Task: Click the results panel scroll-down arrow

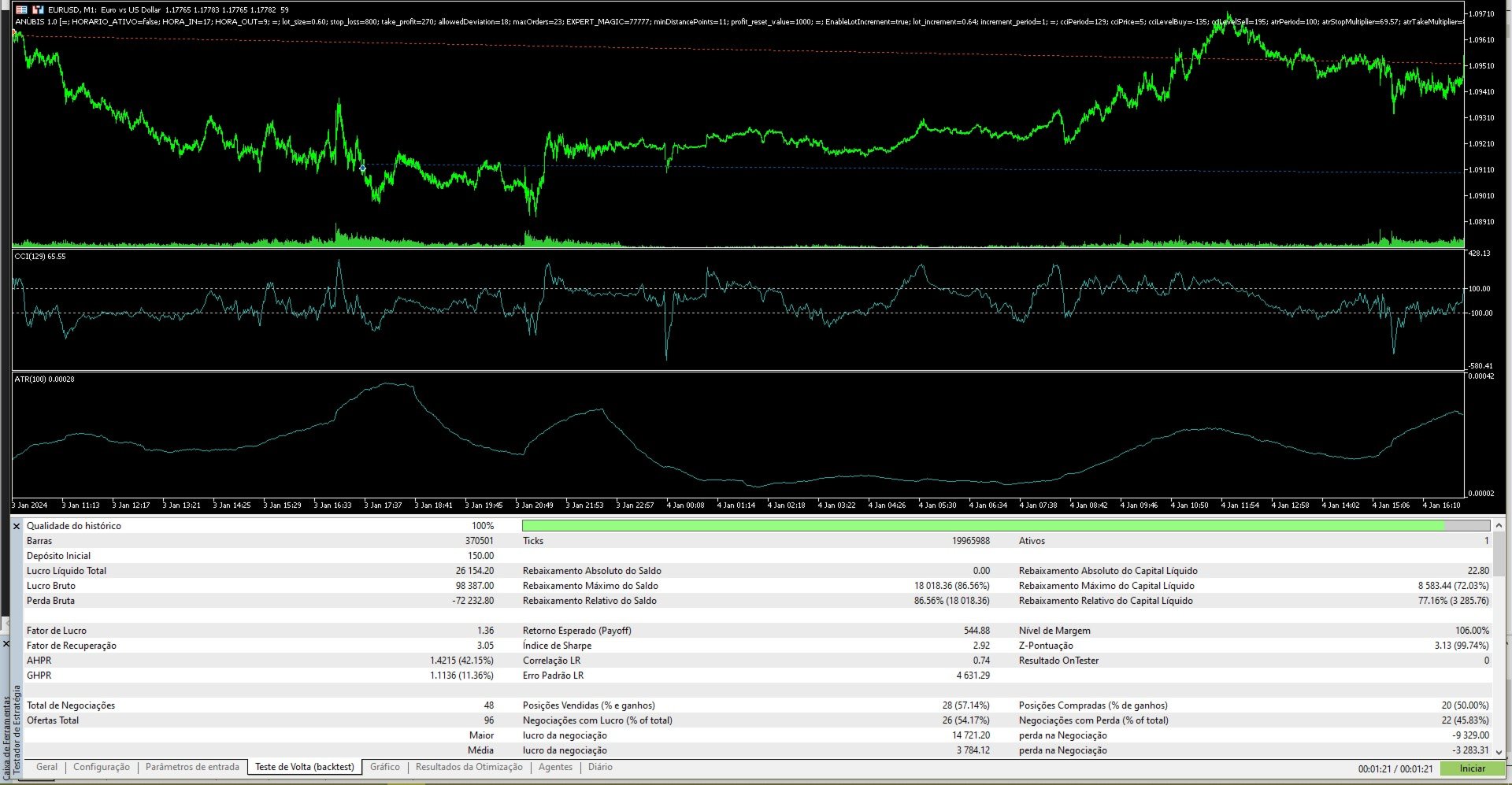Action: [x=1499, y=752]
